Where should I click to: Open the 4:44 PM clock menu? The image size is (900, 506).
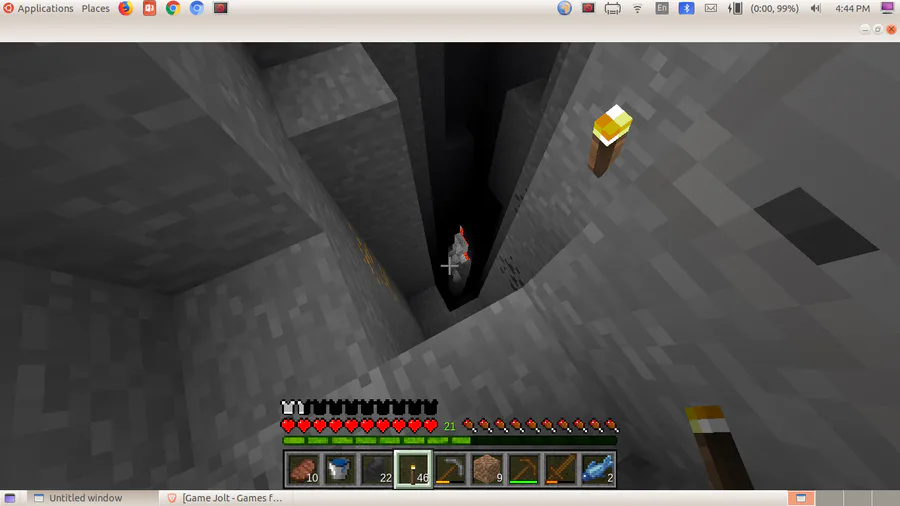point(852,8)
